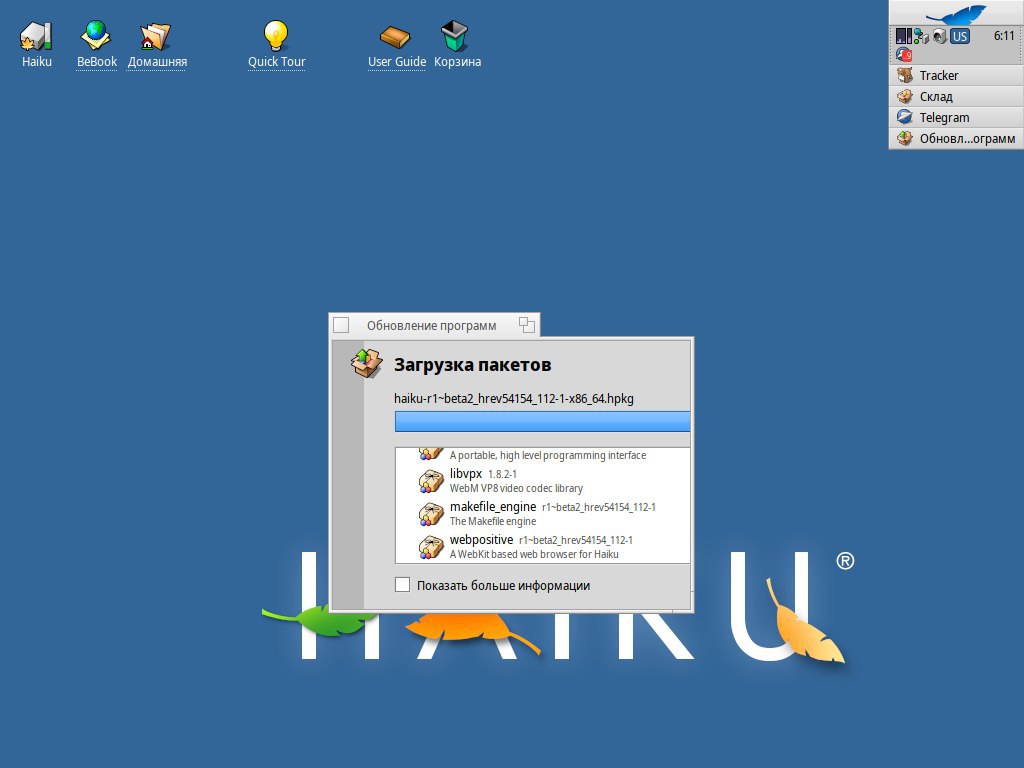Viewport: 1024px width, 768px height.
Task: Open the Deskbar leaf menu
Action: pyautogui.click(x=956, y=13)
